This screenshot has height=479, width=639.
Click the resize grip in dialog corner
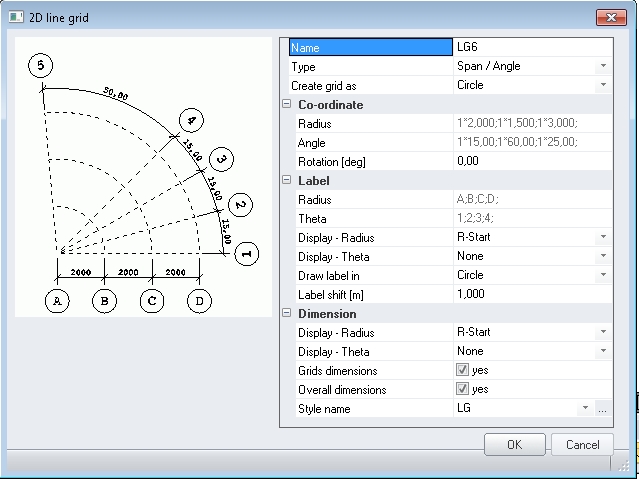(x=624, y=465)
